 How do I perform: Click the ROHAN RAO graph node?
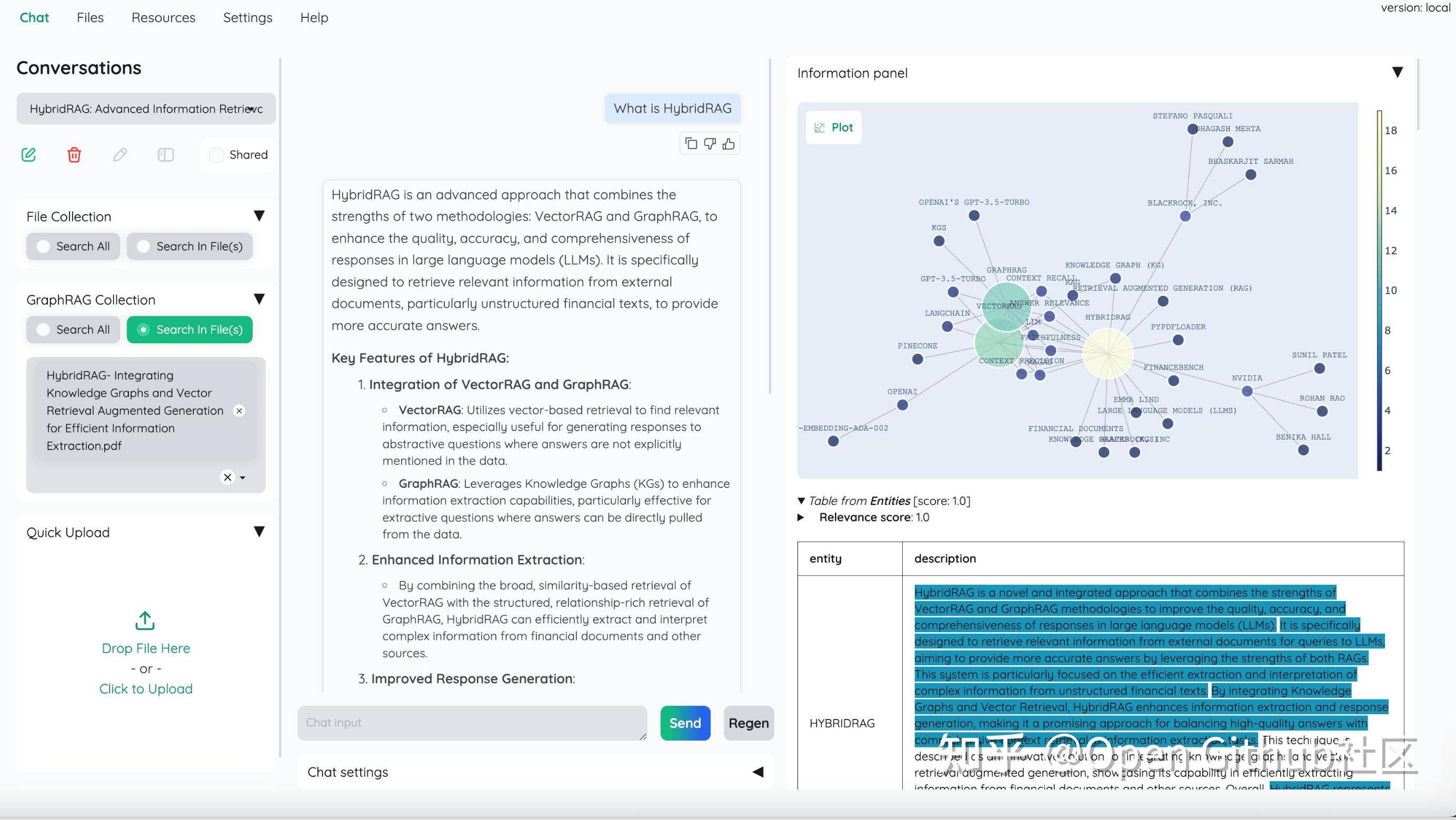click(x=1322, y=412)
